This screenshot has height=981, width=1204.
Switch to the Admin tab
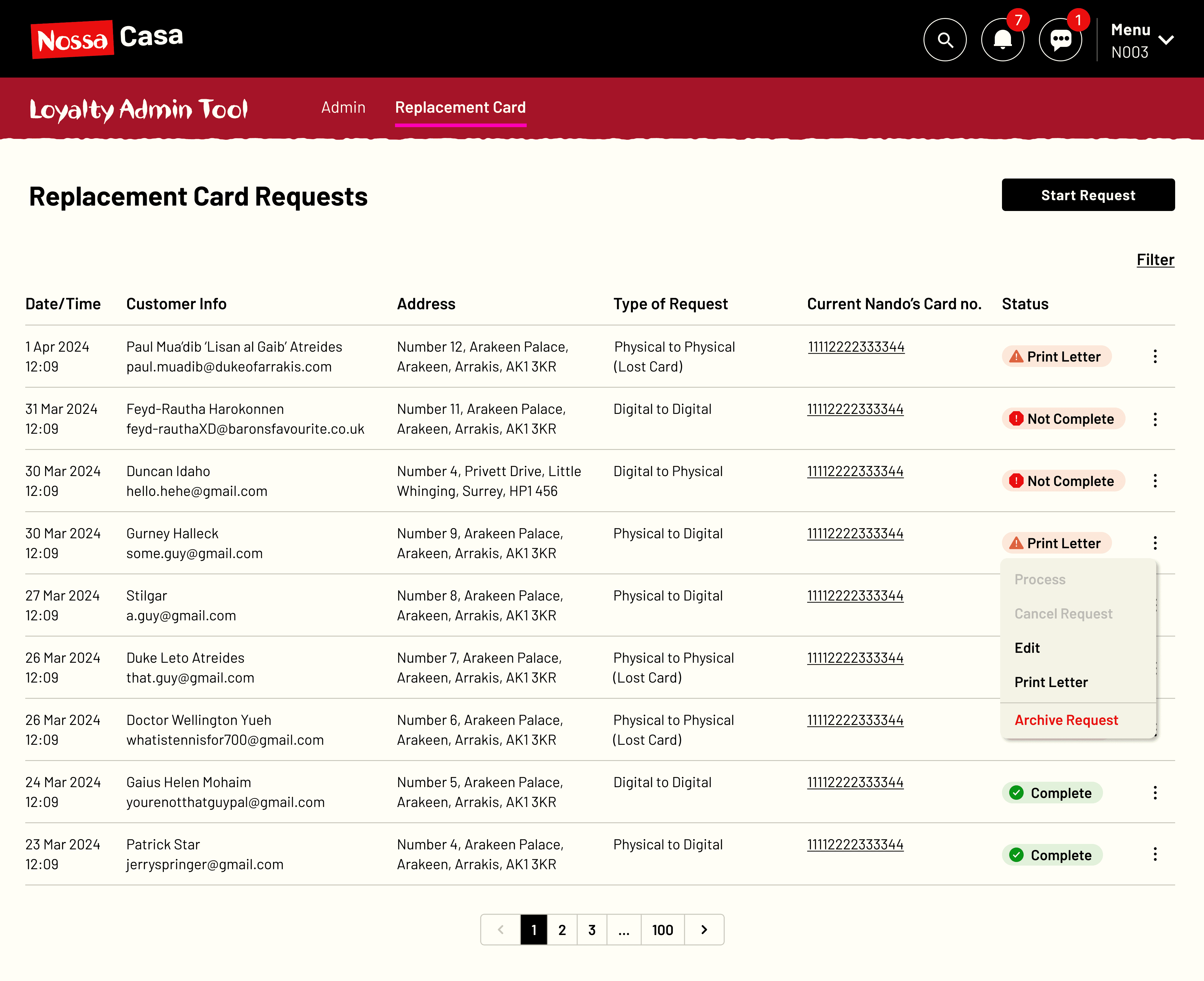click(x=343, y=107)
